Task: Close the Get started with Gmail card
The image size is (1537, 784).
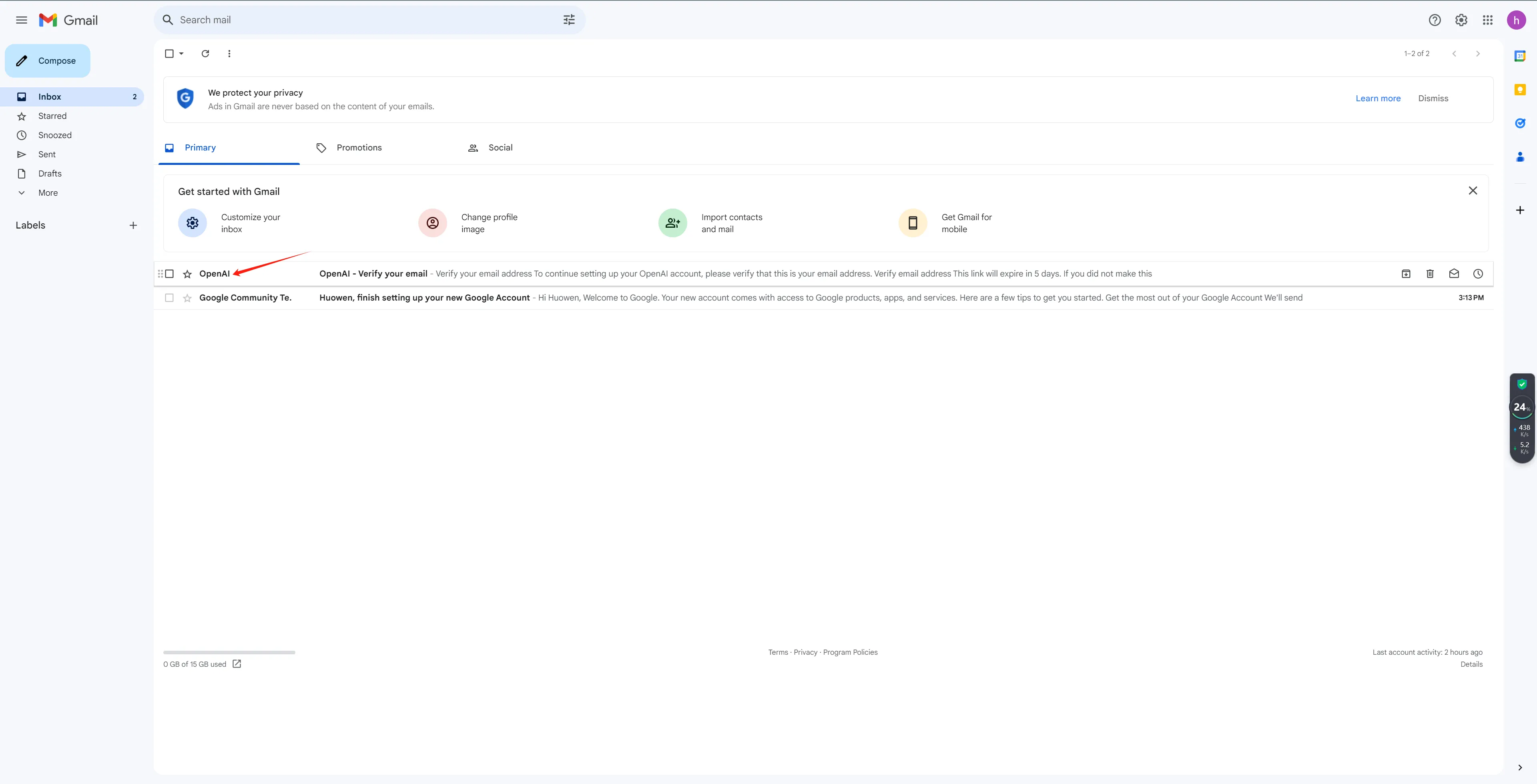Action: (1473, 191)
